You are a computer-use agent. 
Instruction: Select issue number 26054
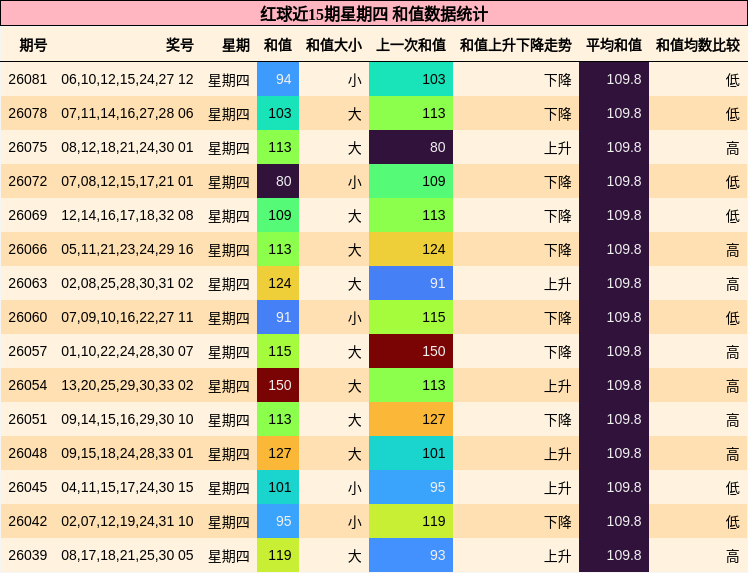click(x=28, y=385)
